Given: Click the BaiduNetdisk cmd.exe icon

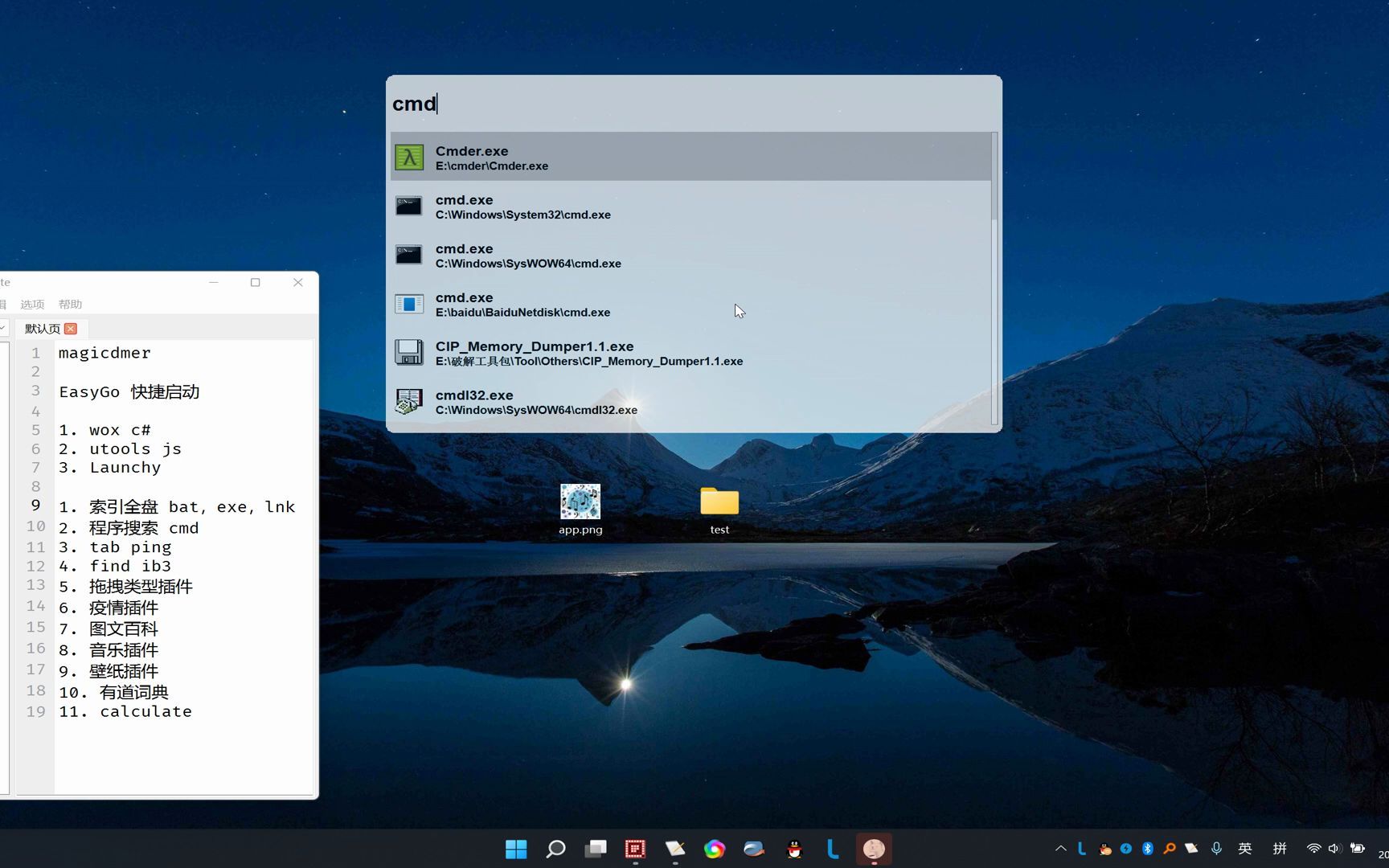Looking at the screenshot, I should click(409, 304).
